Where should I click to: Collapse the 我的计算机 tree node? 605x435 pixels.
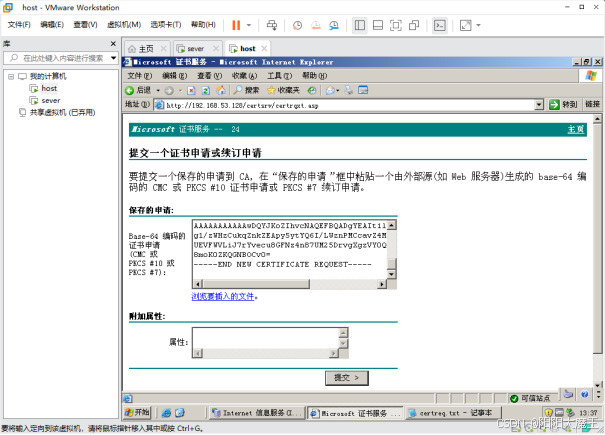click(11, 76)
